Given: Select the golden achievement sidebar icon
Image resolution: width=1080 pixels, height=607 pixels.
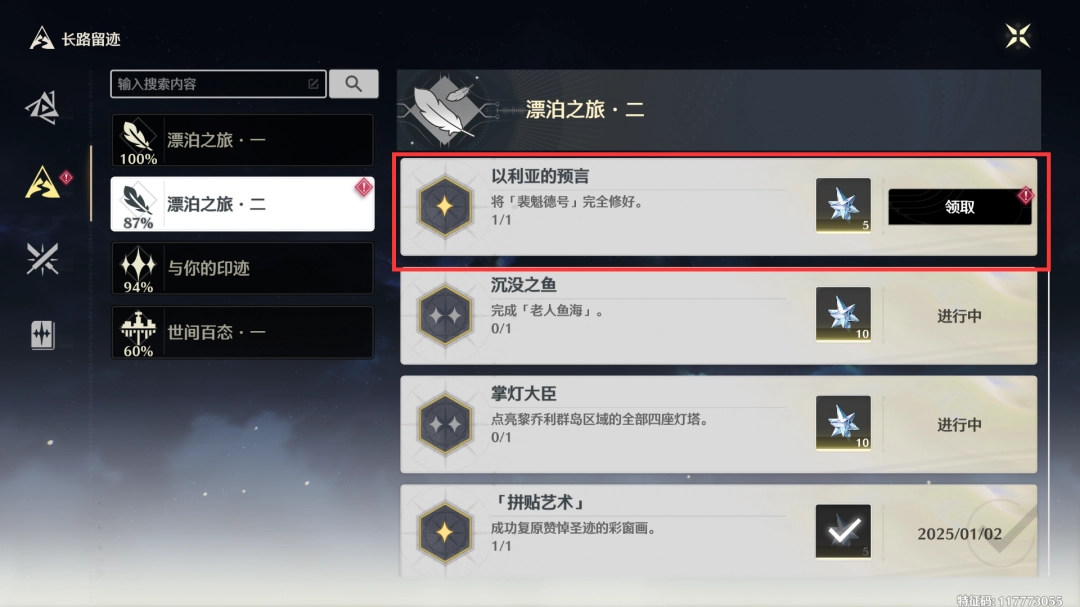Looking at the screenshot, I should coord(43,183).
